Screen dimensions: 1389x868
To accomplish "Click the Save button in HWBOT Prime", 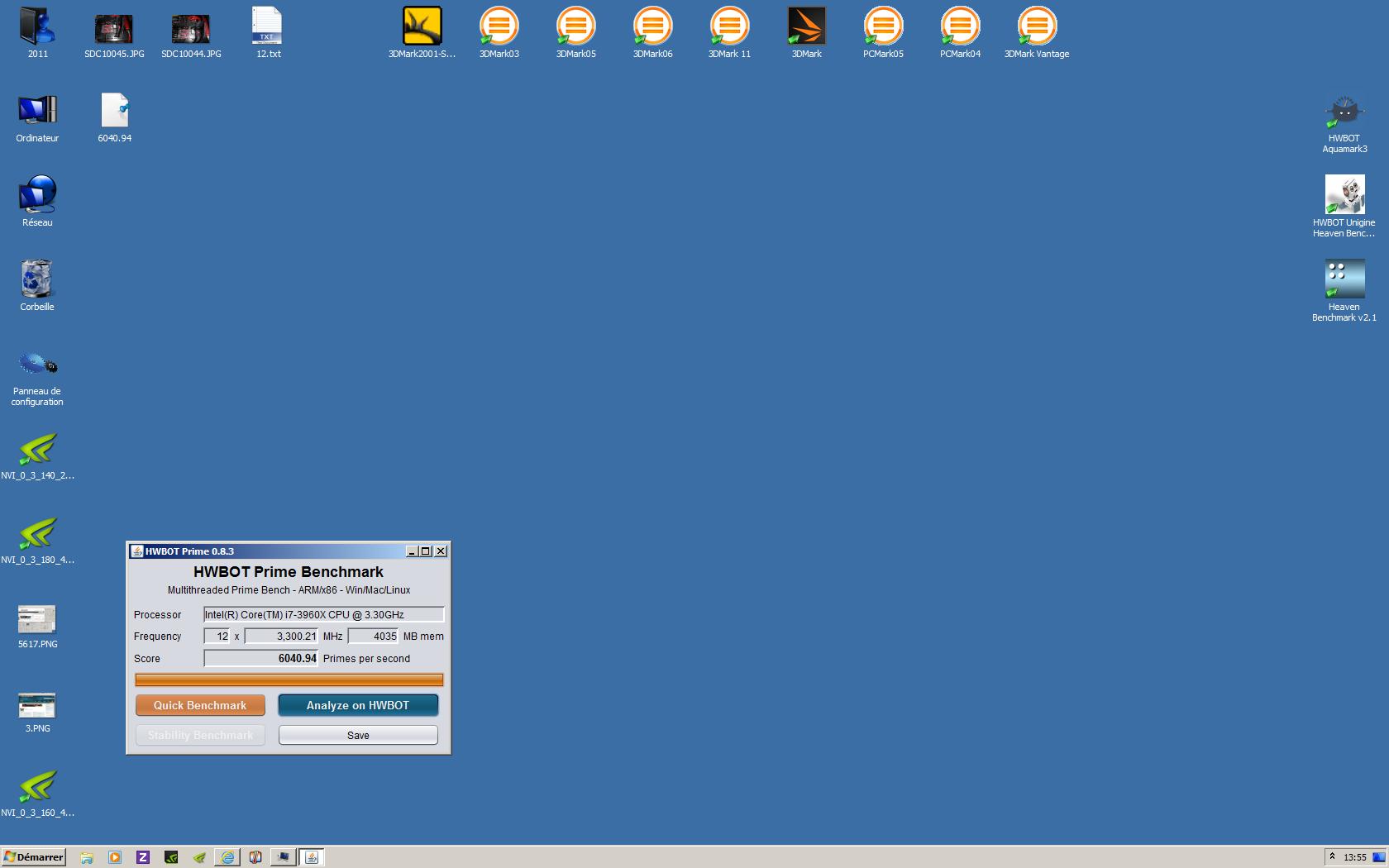I will [x=358, y=735].
